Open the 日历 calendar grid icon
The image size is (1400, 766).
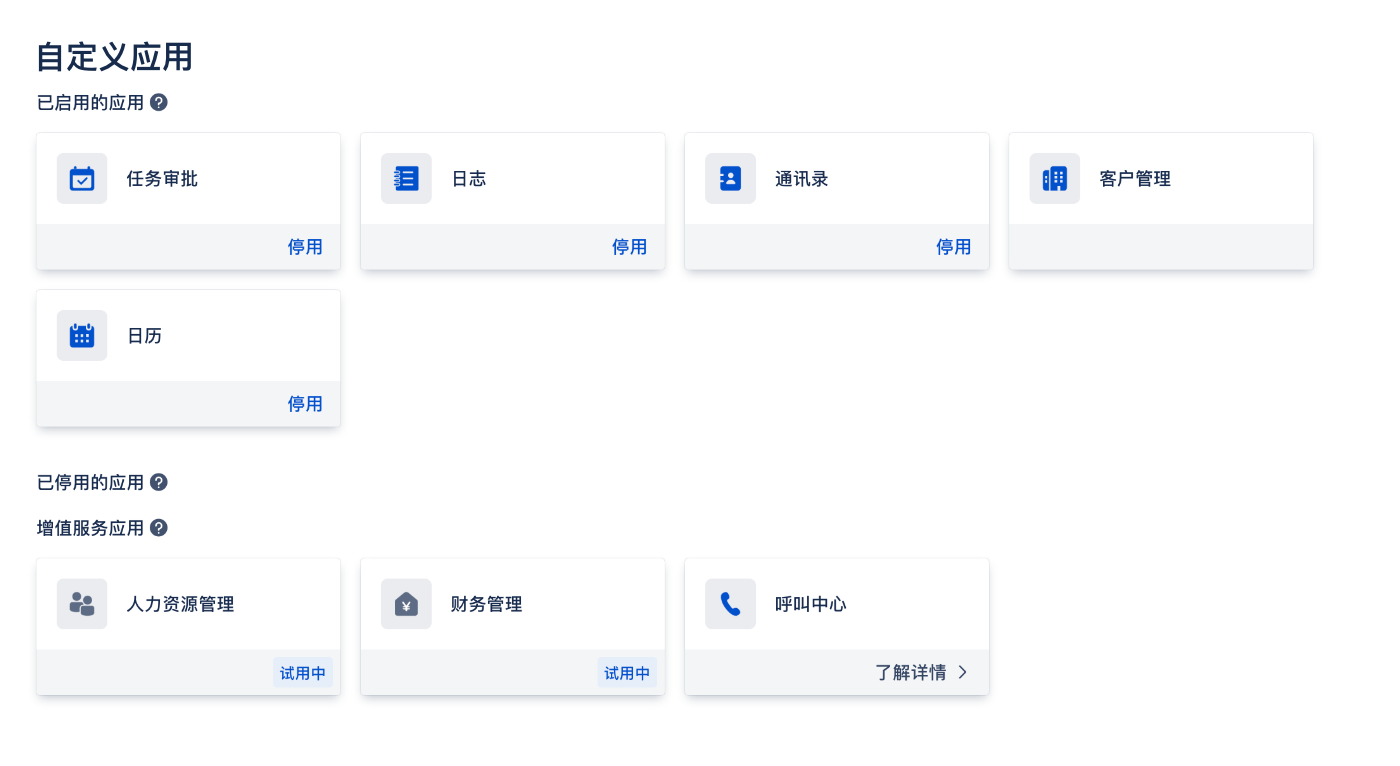tap(82, 336)
